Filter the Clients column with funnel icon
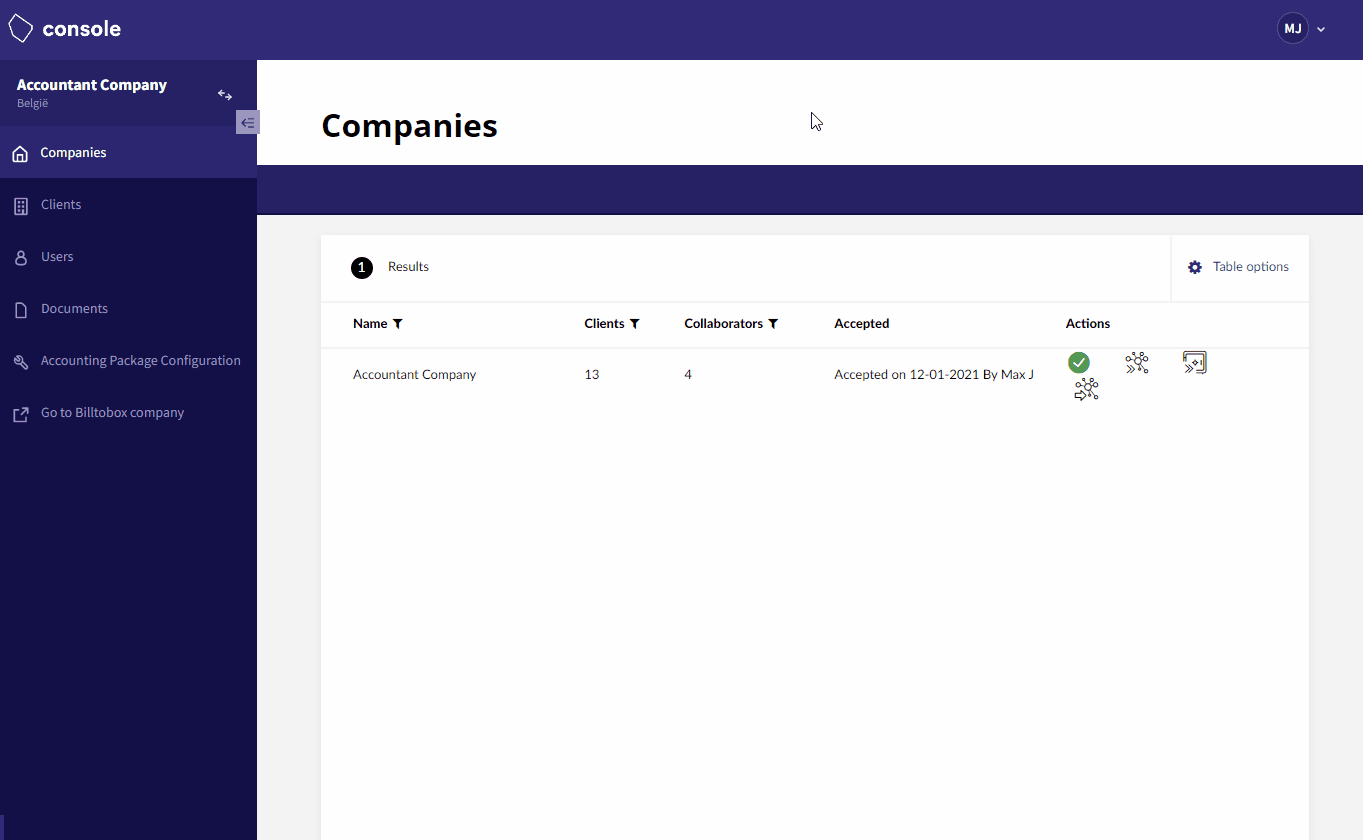 [635, 324]
